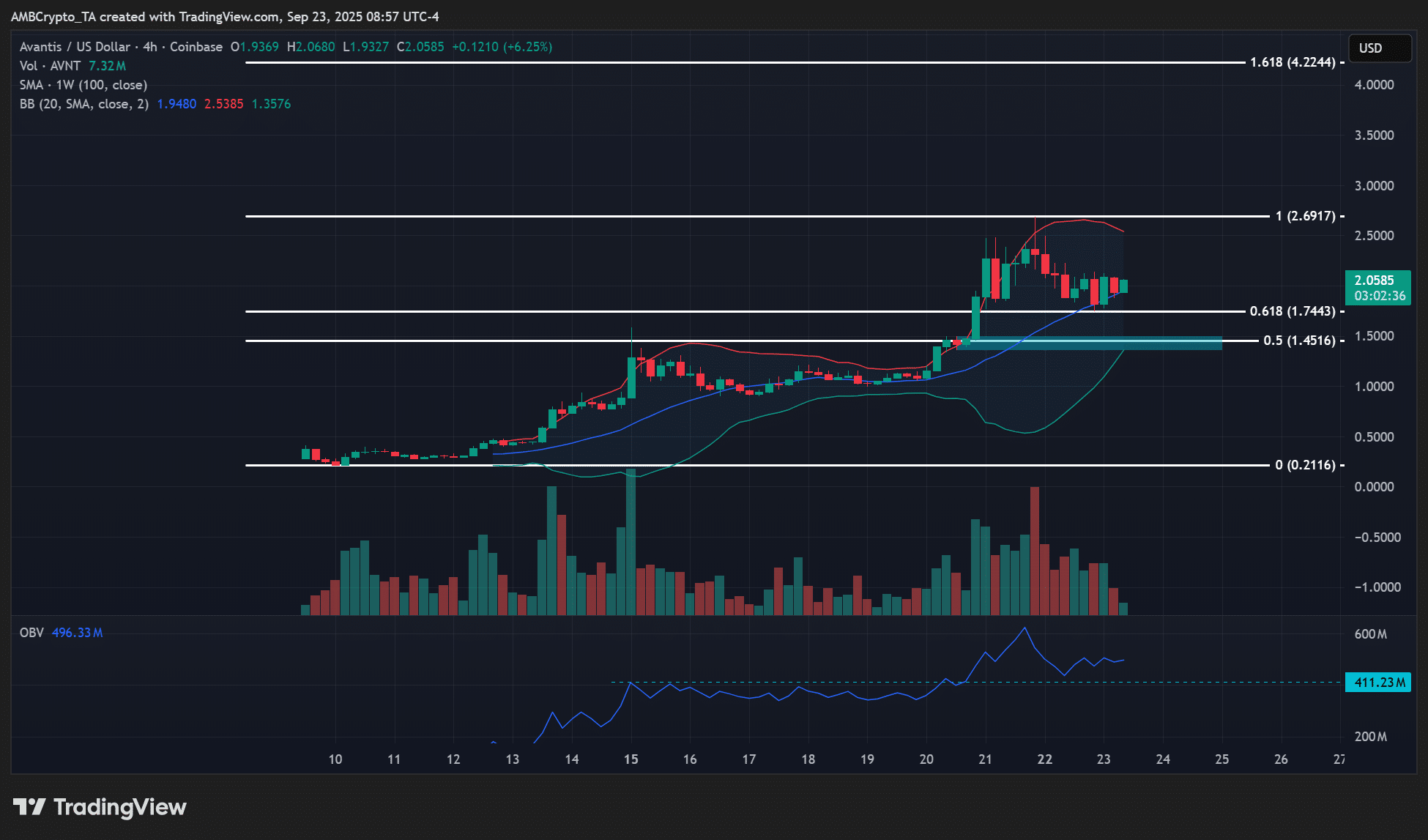1428x840 pixels.
Task: Click the Vol · AVNT indicator legend
Action: 50,66
